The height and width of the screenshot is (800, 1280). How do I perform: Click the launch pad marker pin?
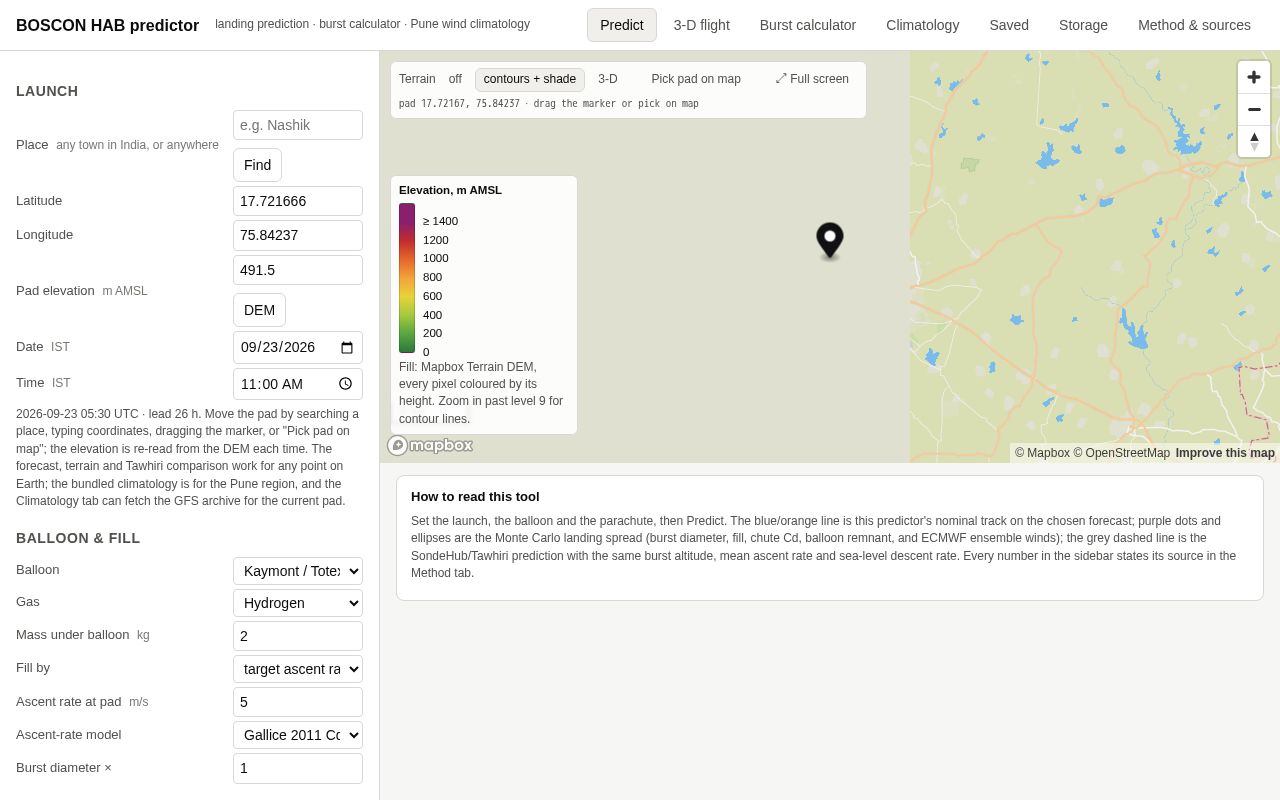click(x=830, y=241)
